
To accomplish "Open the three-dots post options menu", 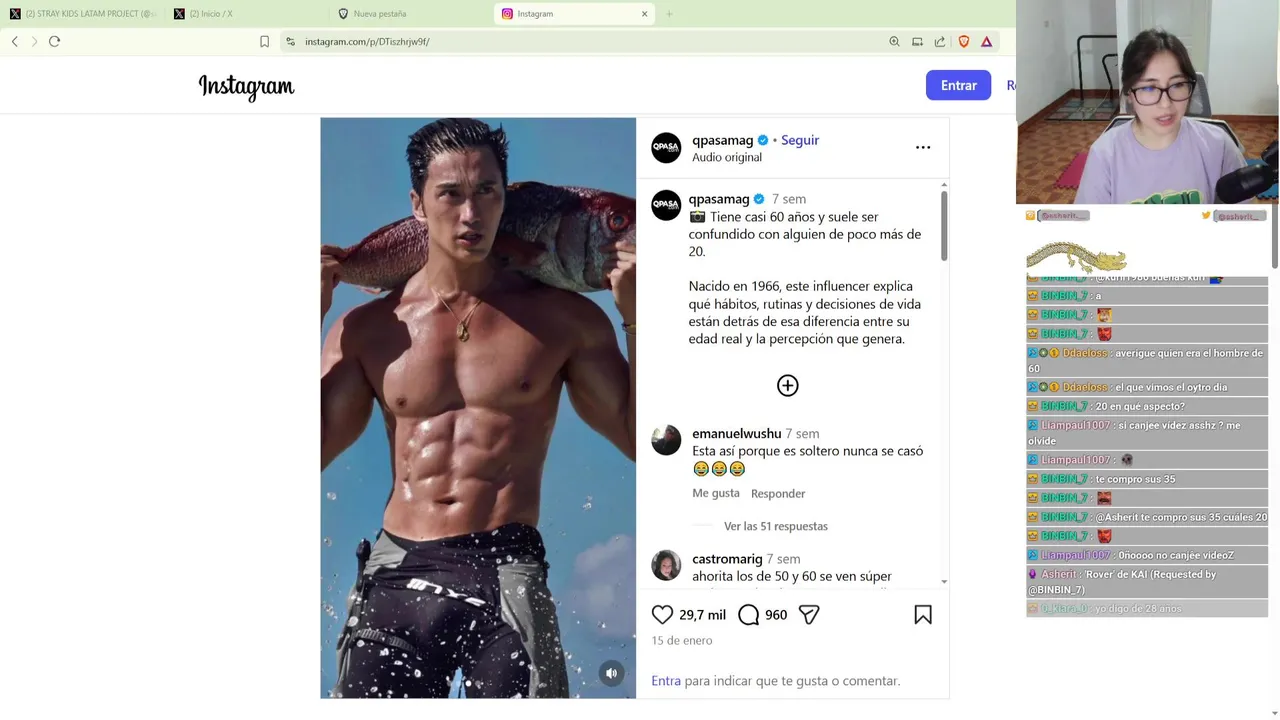I will pyautogui.click(x=923, y=147).
